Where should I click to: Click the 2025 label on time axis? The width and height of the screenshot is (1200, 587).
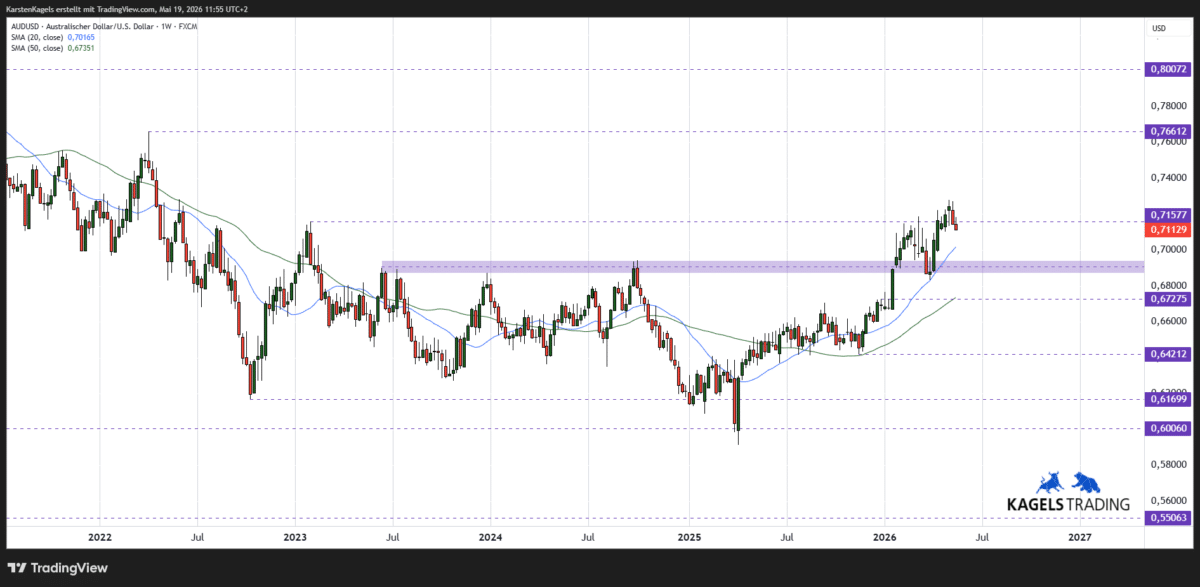pos(688,538)
